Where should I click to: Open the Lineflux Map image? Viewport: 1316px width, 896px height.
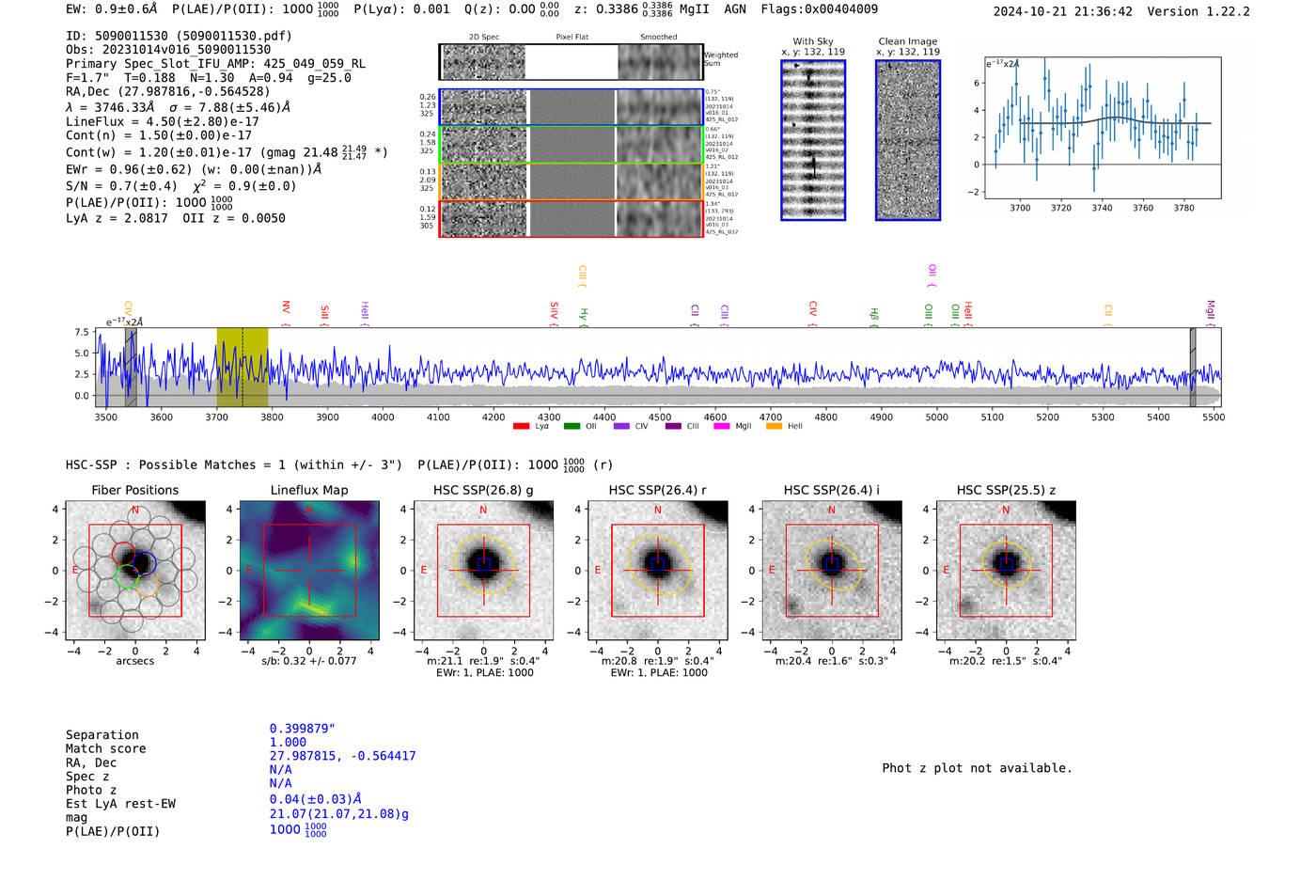(x=309, y=571)
